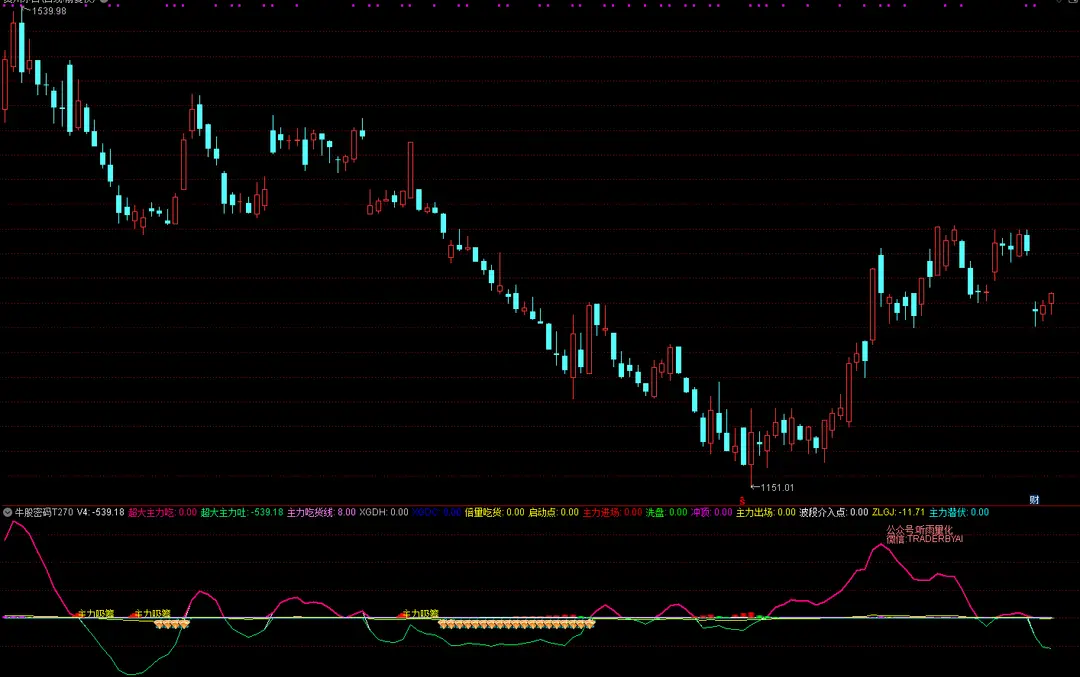Click the red S marker below the 1151.01 low
Screen dimensions: 1080x677
pyautogui.click(x=742, y=501)
